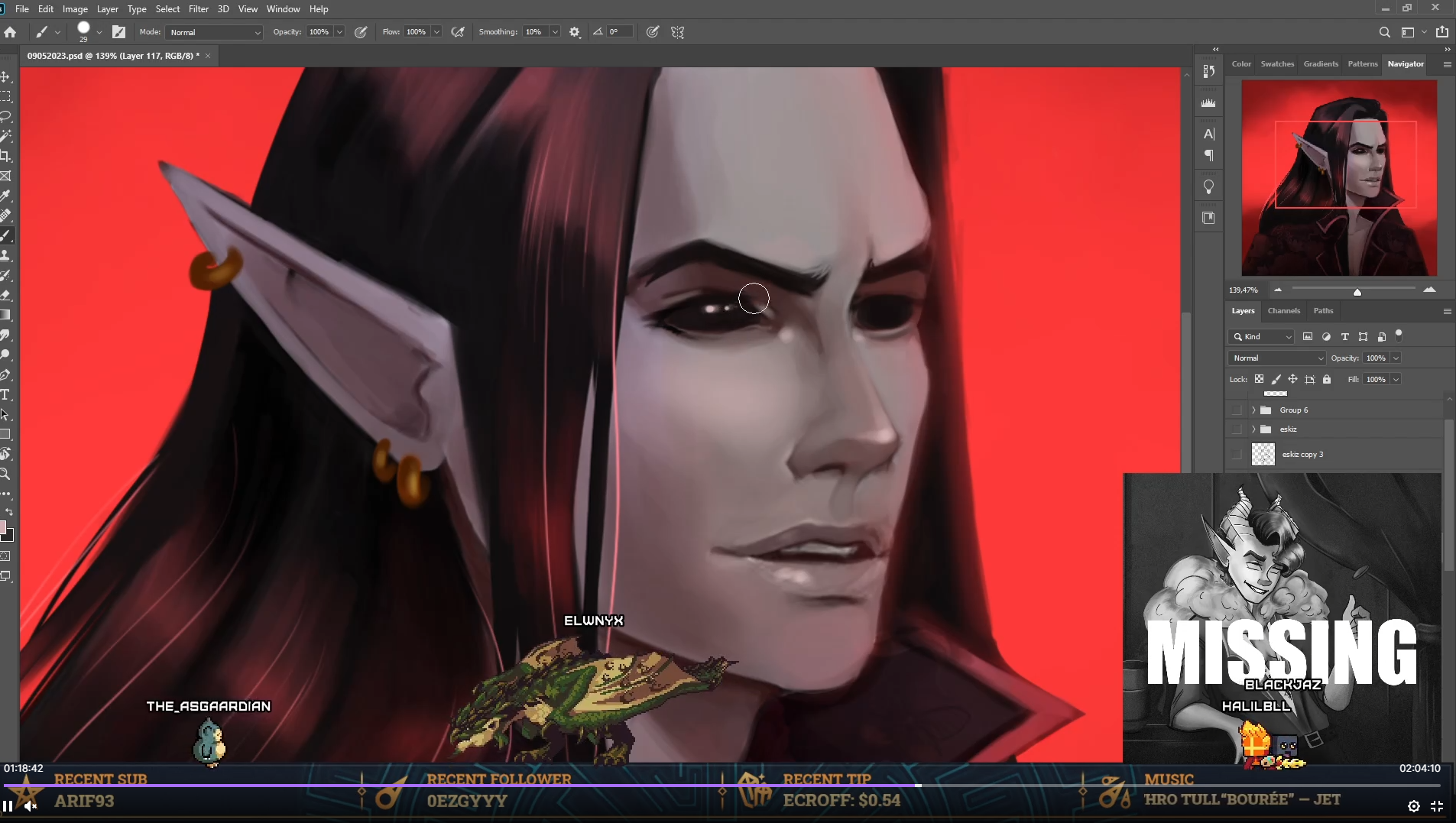Expand the eskiz layer group
Image resolution: width=1456 pixels, height=823 pixels.
pos(1253,429)
